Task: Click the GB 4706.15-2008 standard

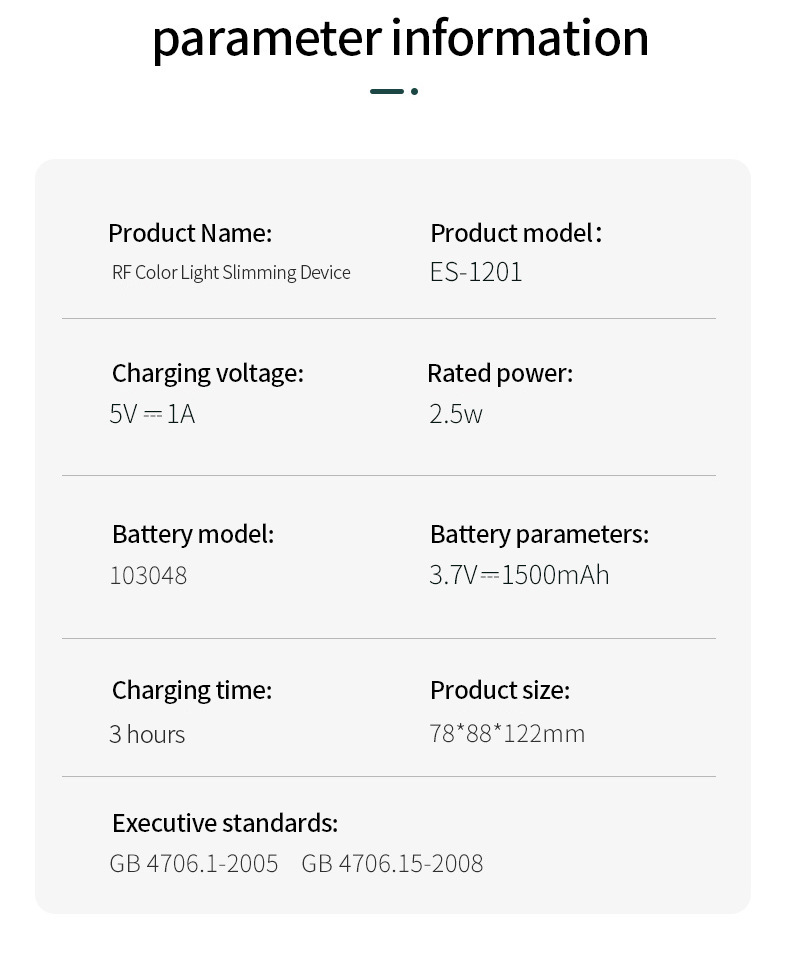Action: [x=392, y=863]
